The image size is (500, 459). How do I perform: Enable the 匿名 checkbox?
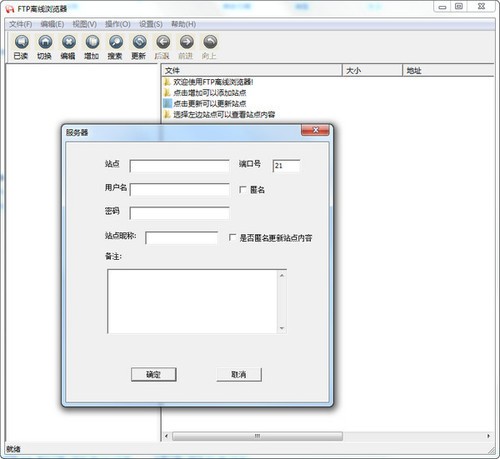243,190
